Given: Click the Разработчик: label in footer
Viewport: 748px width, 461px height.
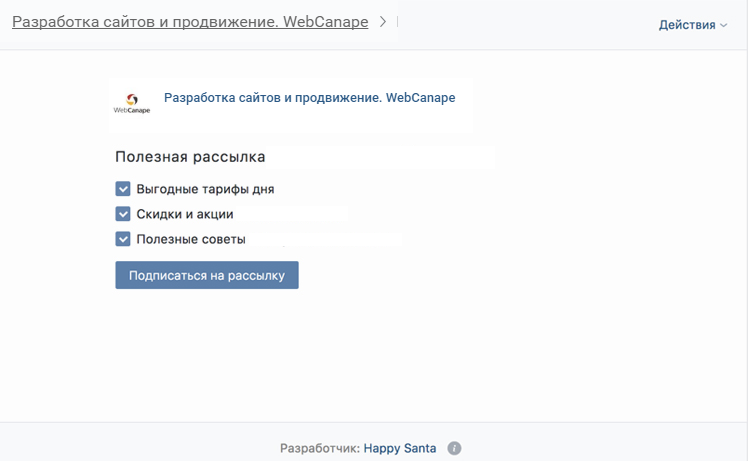Looking at the screenshot, I should click(x=320, y=449).
